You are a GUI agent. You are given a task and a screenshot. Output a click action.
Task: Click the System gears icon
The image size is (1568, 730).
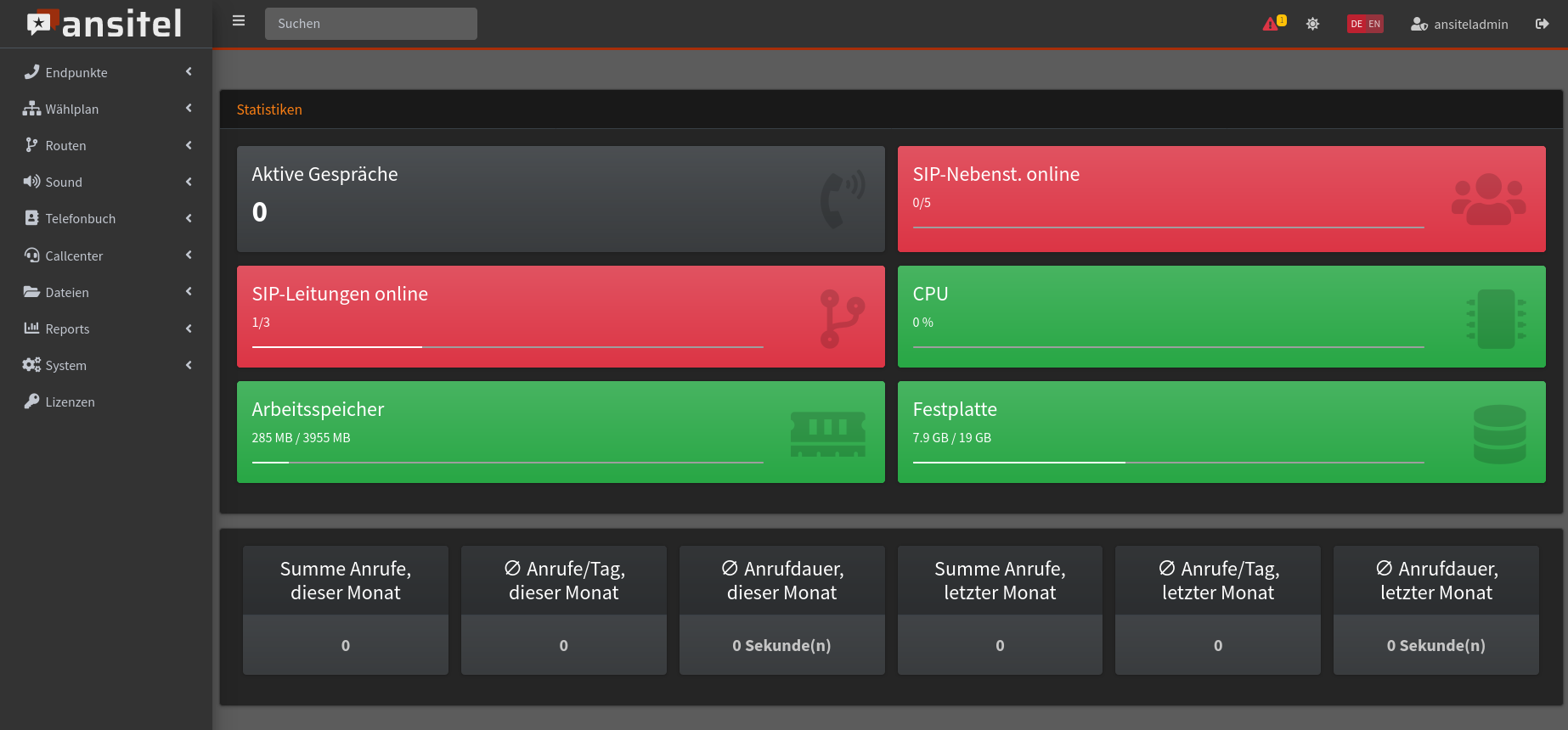31,365
